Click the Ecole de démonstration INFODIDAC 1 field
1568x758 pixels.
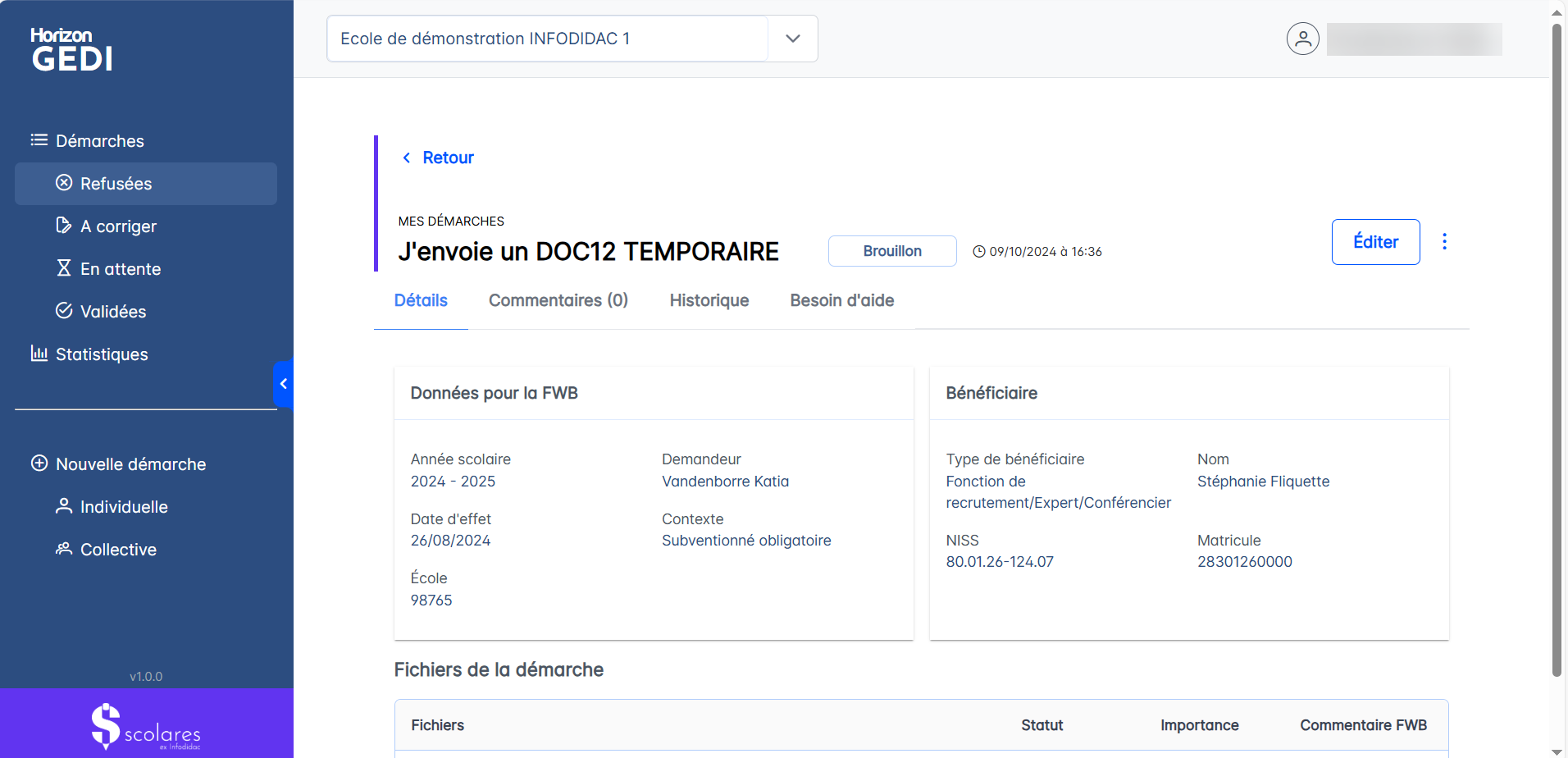click(x=547, y=39)
